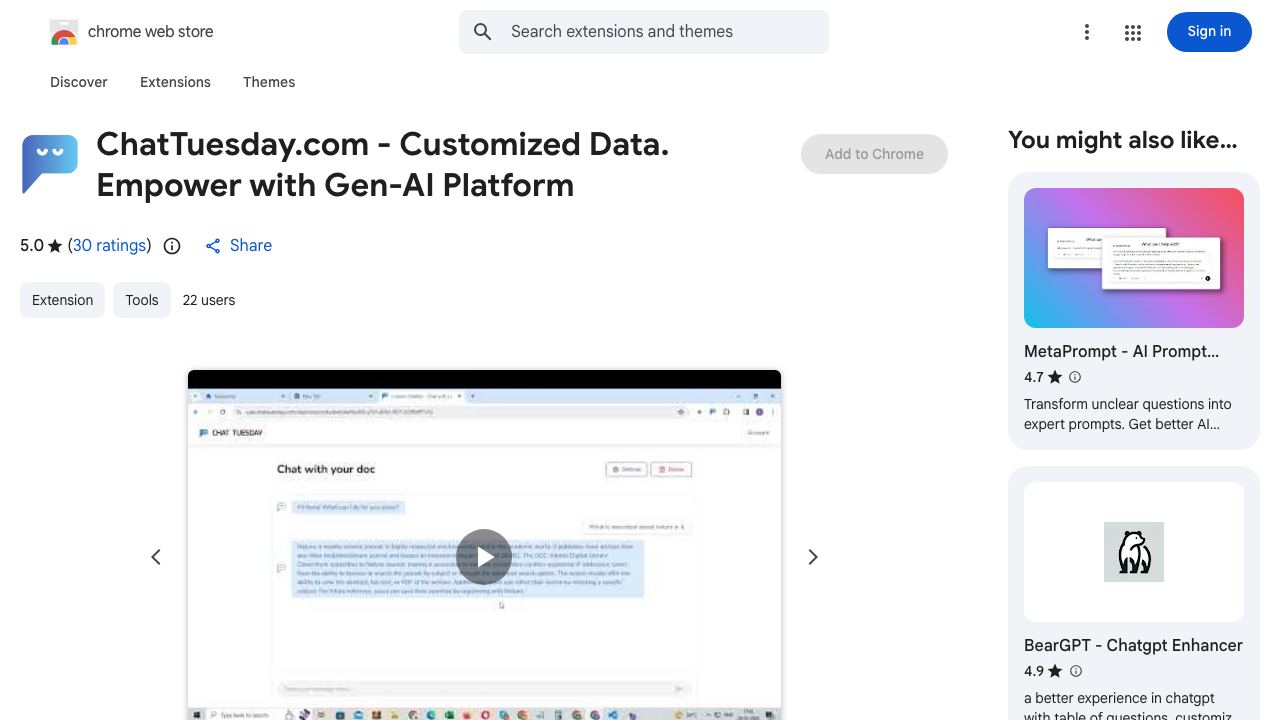Open the 30 ratings link
The width and height of the screenshot is (1280, 720).
pos(110,245)
